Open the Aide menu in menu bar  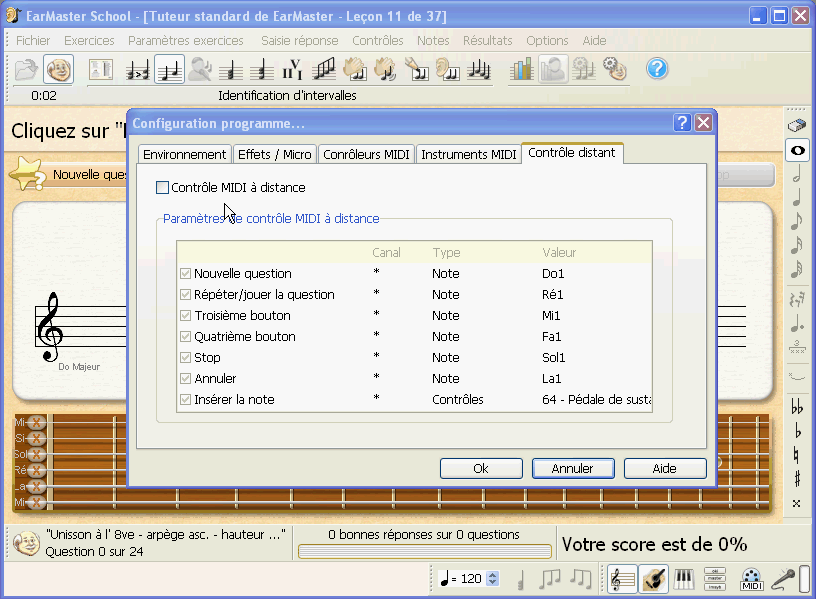pyautogui.click(x=594, y=41)
